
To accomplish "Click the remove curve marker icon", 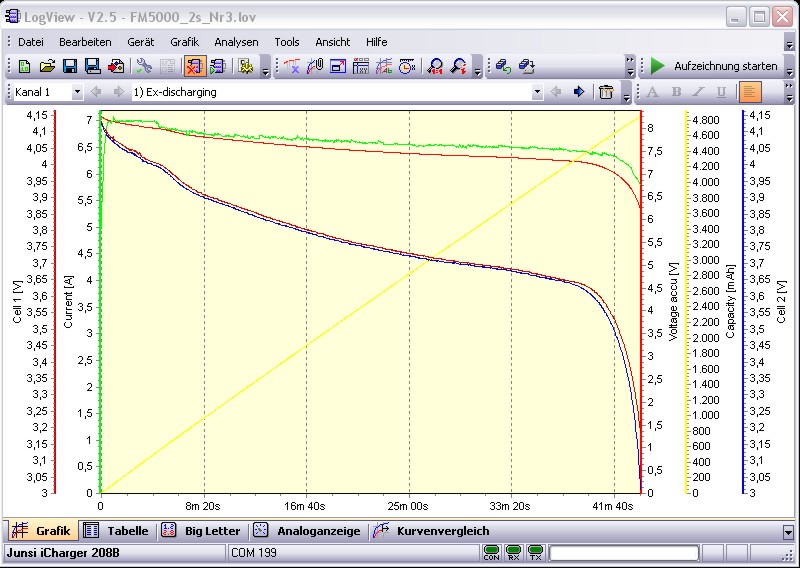I will 292,66.
